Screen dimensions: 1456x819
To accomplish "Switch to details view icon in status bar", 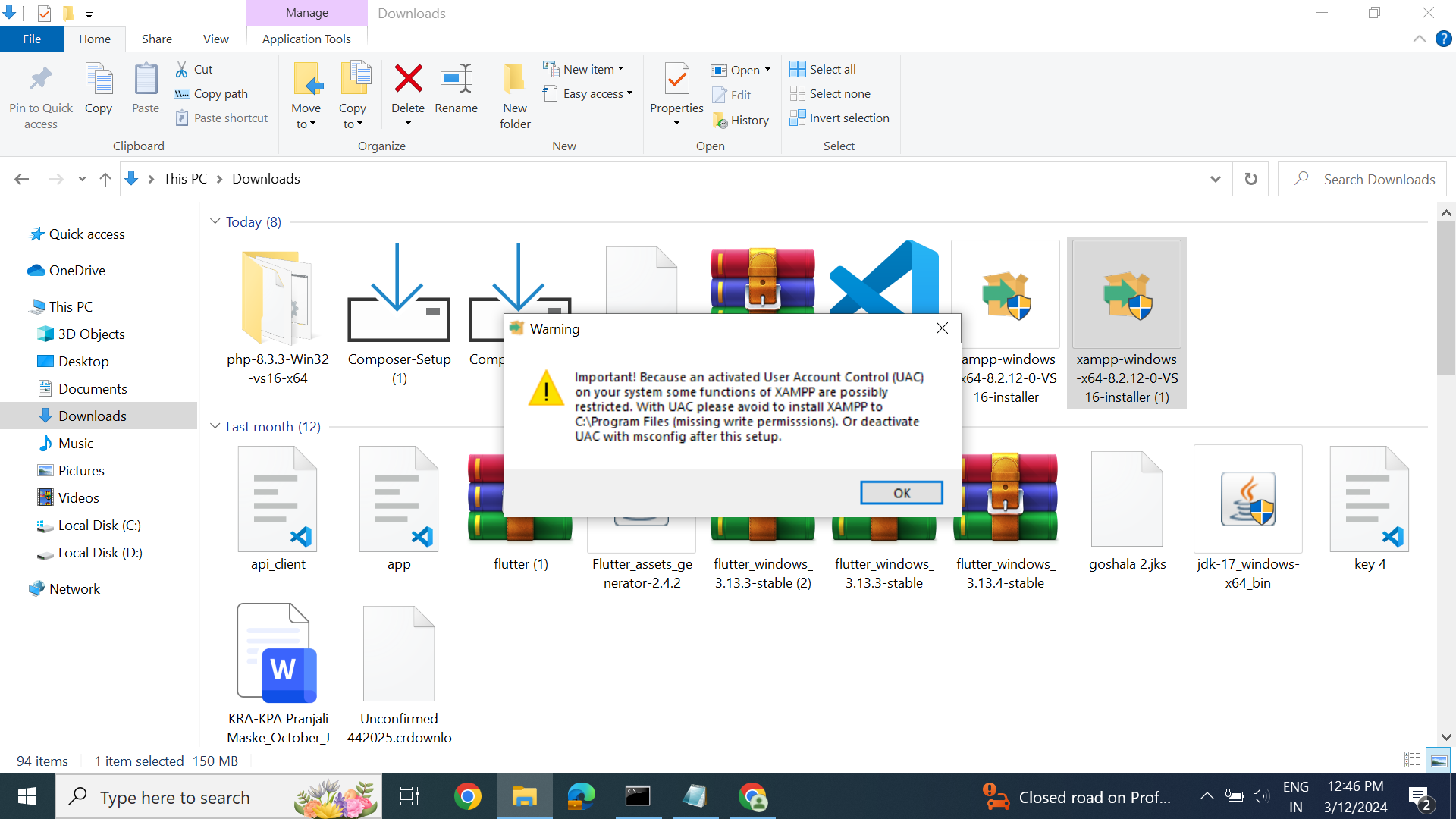I will coord(1412,760).
